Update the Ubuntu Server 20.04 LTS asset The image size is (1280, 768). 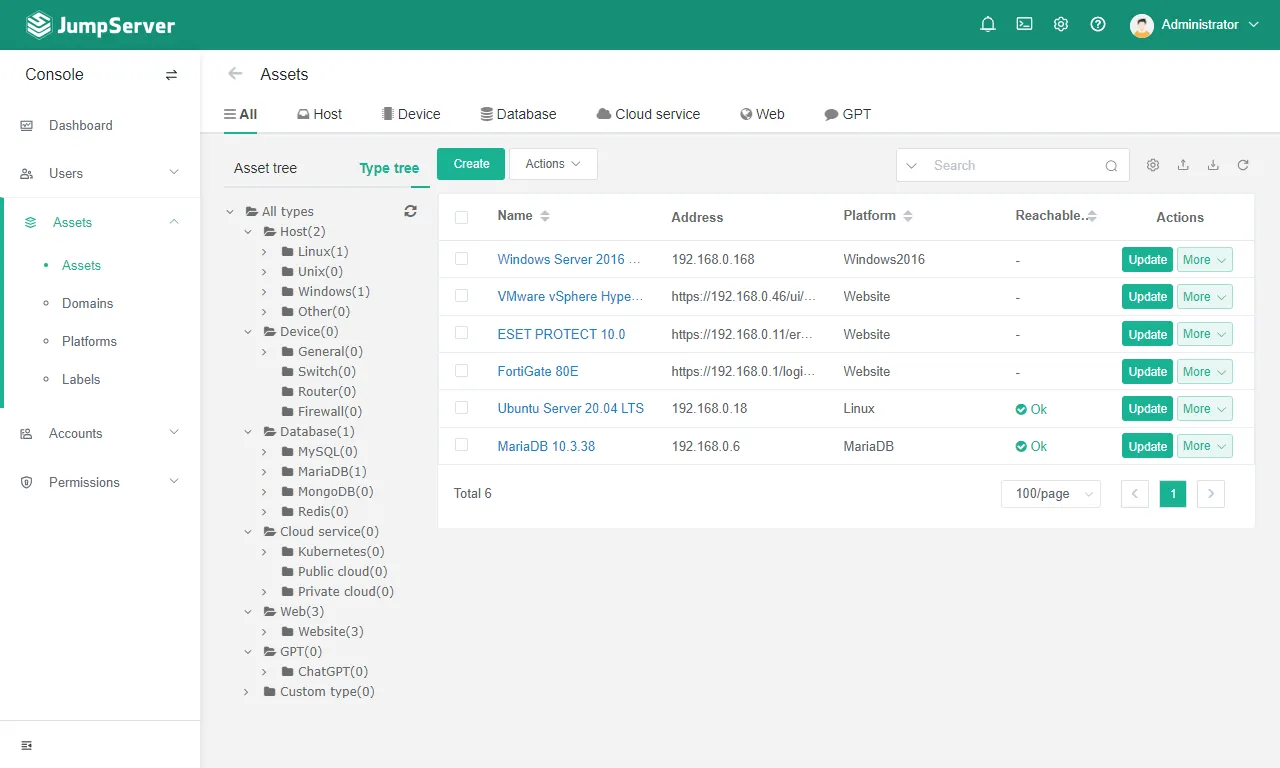[x=1148, y=409]
